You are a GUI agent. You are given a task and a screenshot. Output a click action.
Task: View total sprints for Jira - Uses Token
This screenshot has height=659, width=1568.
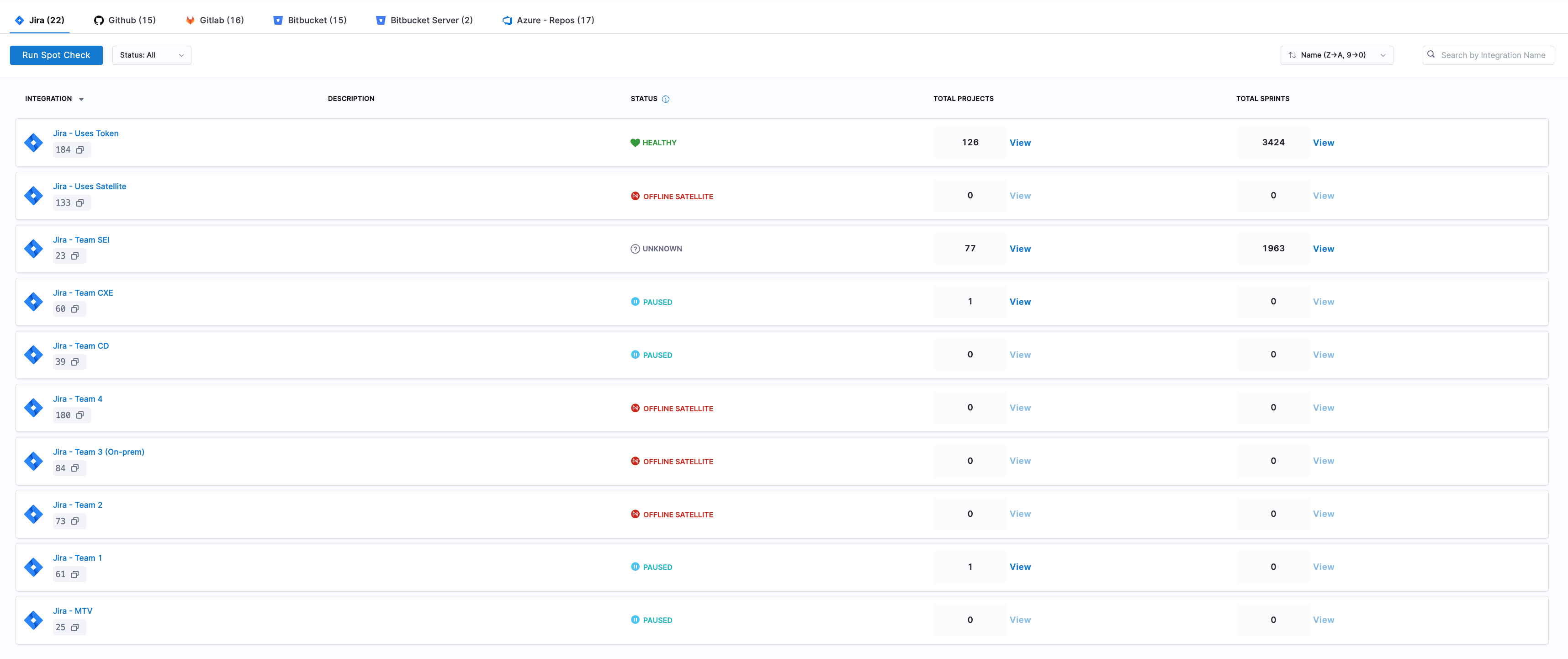1323,143
